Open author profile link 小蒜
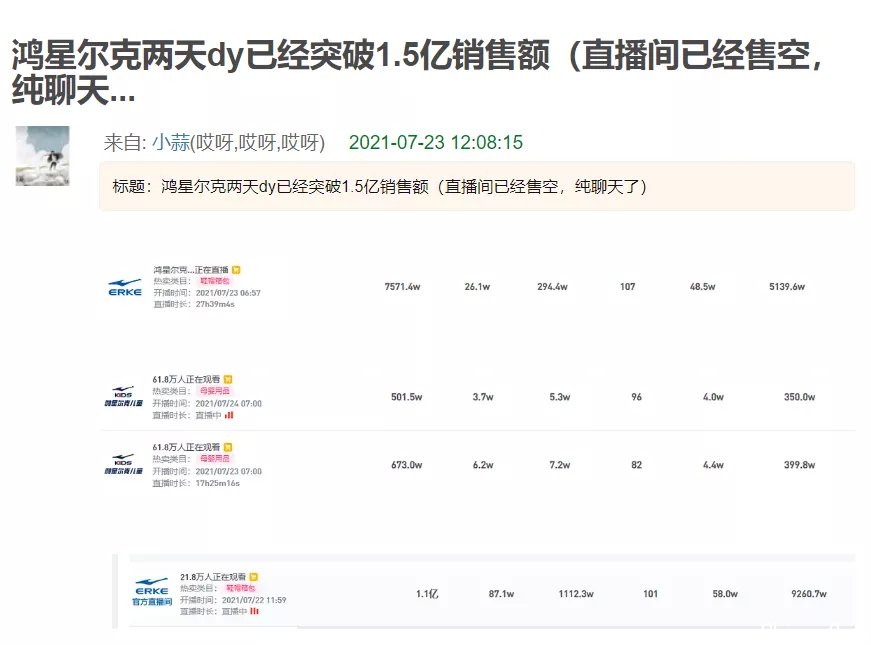The width and height of the screenshot is (871, 645). point(171,143)
